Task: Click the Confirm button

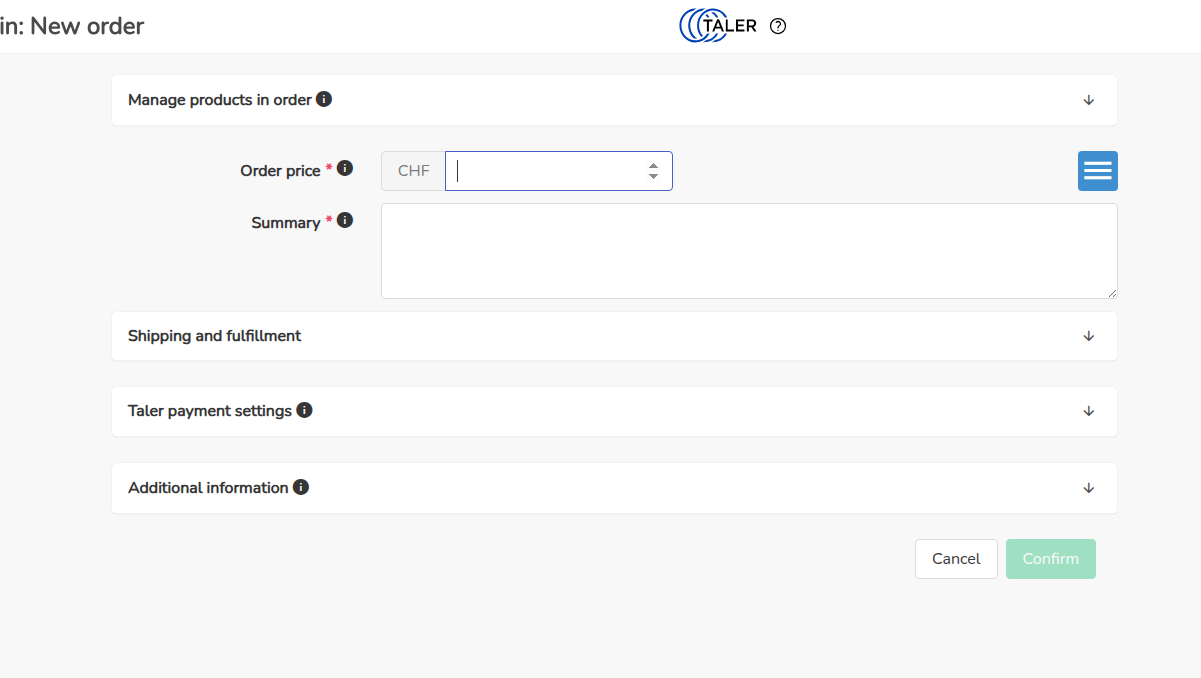Action: [x=1051, y=559]
